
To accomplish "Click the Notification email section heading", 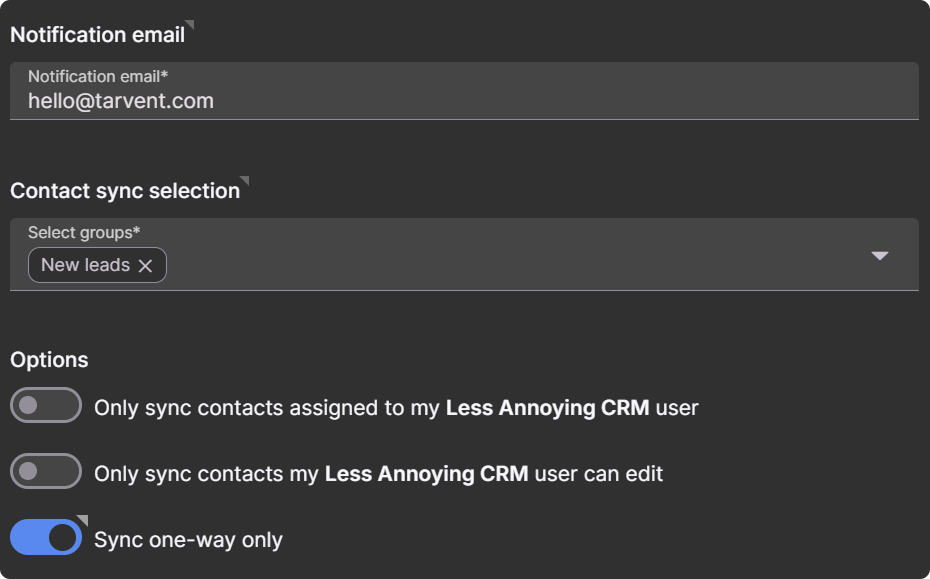I will pos(97,35).
